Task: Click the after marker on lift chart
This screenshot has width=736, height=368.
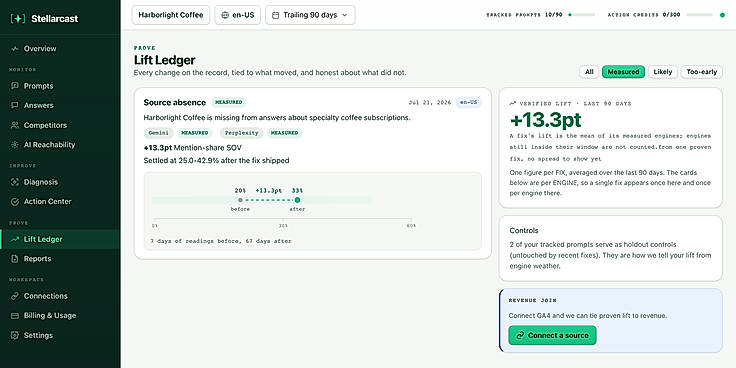Action: (x=297, y=200)
